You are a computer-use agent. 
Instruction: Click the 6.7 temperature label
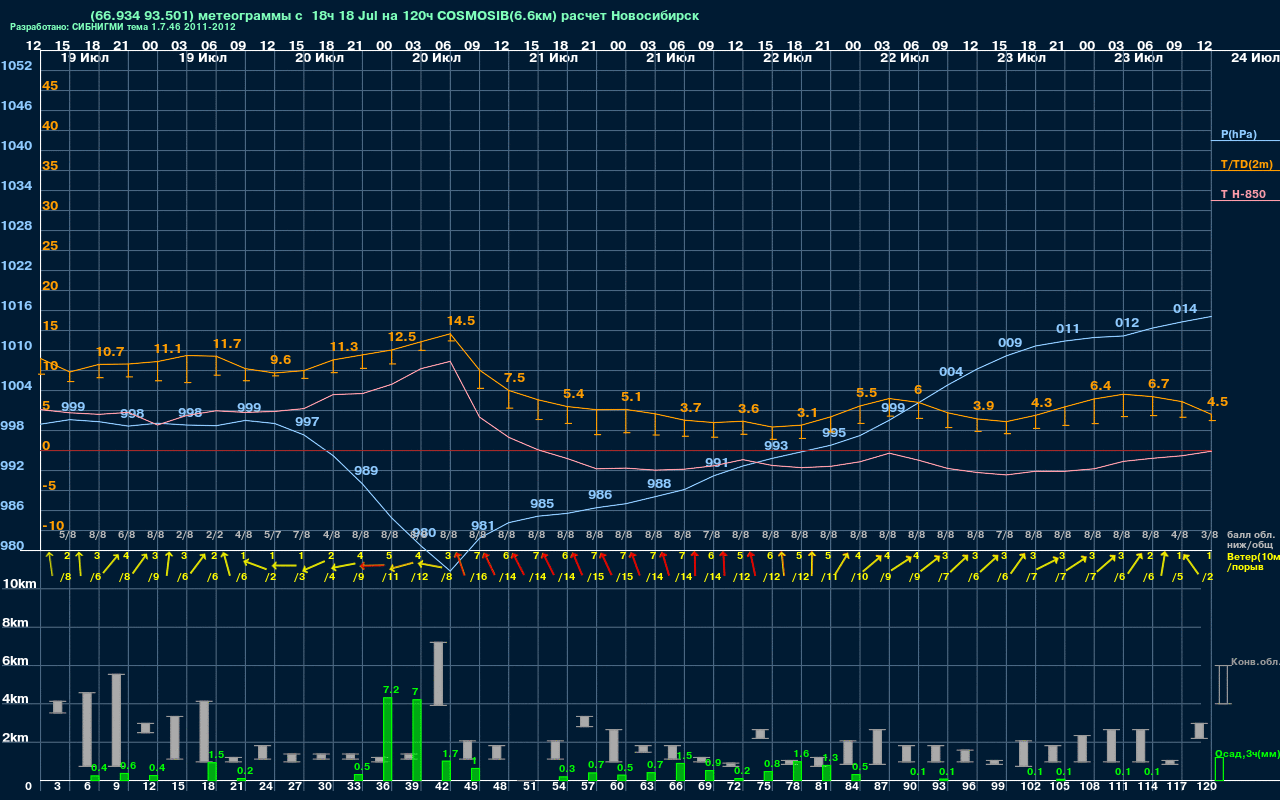click(x=1158, y=384)
